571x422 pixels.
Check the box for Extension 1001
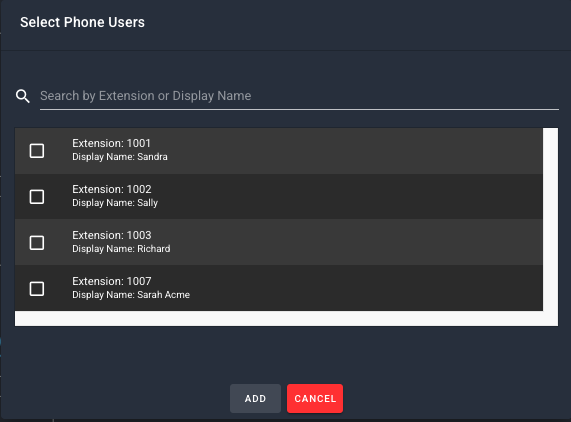click(37, 151)
